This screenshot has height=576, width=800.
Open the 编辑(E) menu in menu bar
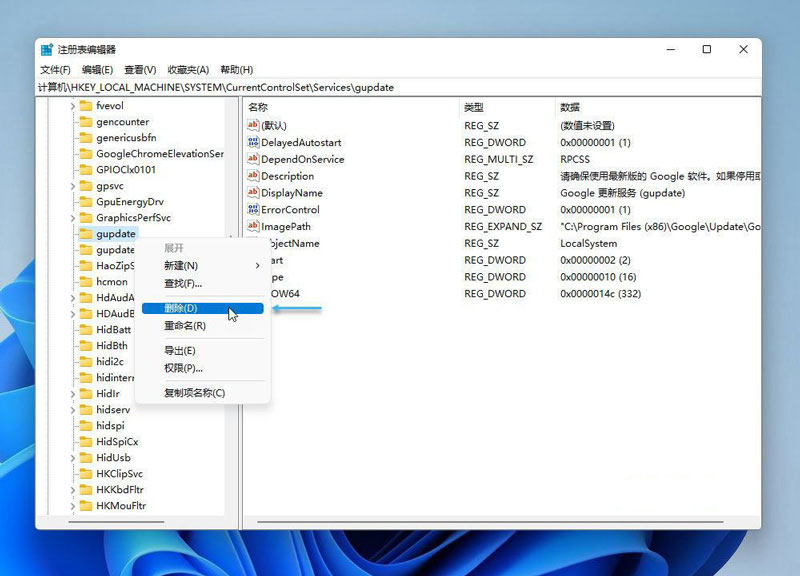(97, 70)
